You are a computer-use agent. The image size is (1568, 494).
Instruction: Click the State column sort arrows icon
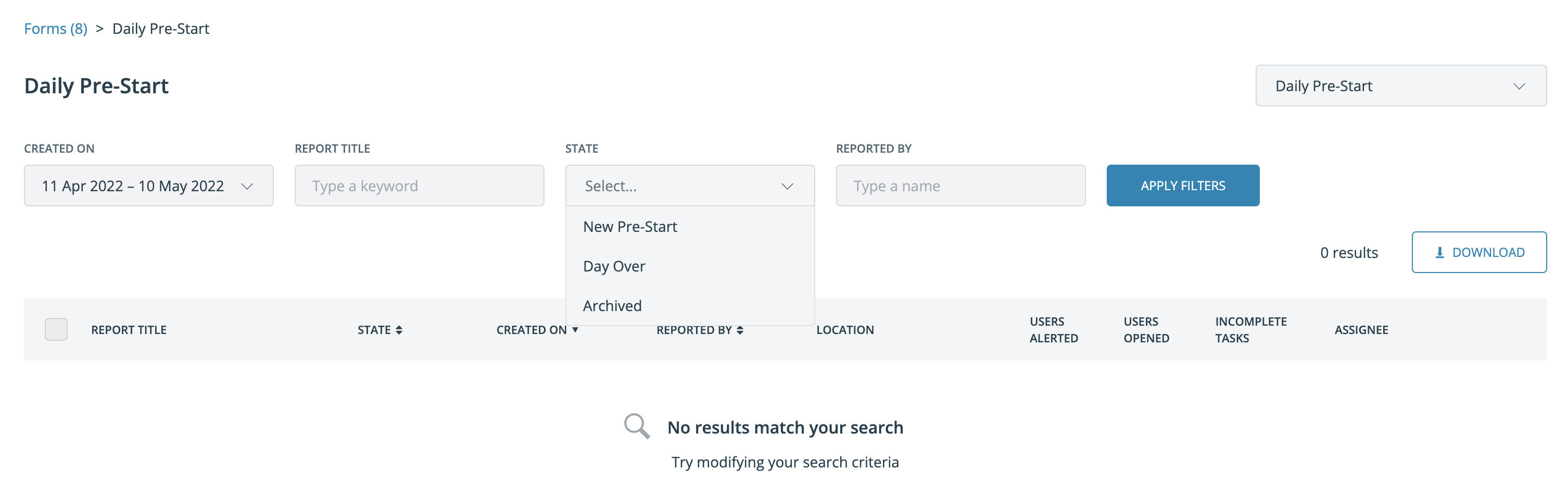click(399, 329)
